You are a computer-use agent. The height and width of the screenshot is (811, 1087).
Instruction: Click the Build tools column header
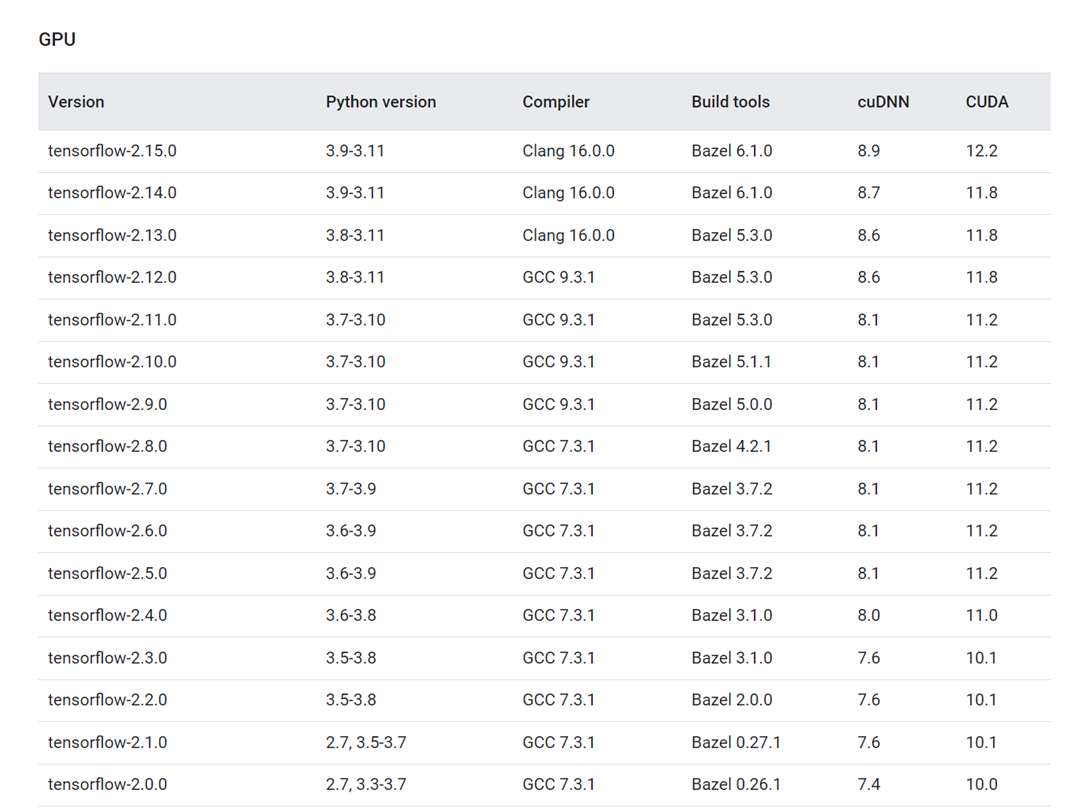pos(730,102)
